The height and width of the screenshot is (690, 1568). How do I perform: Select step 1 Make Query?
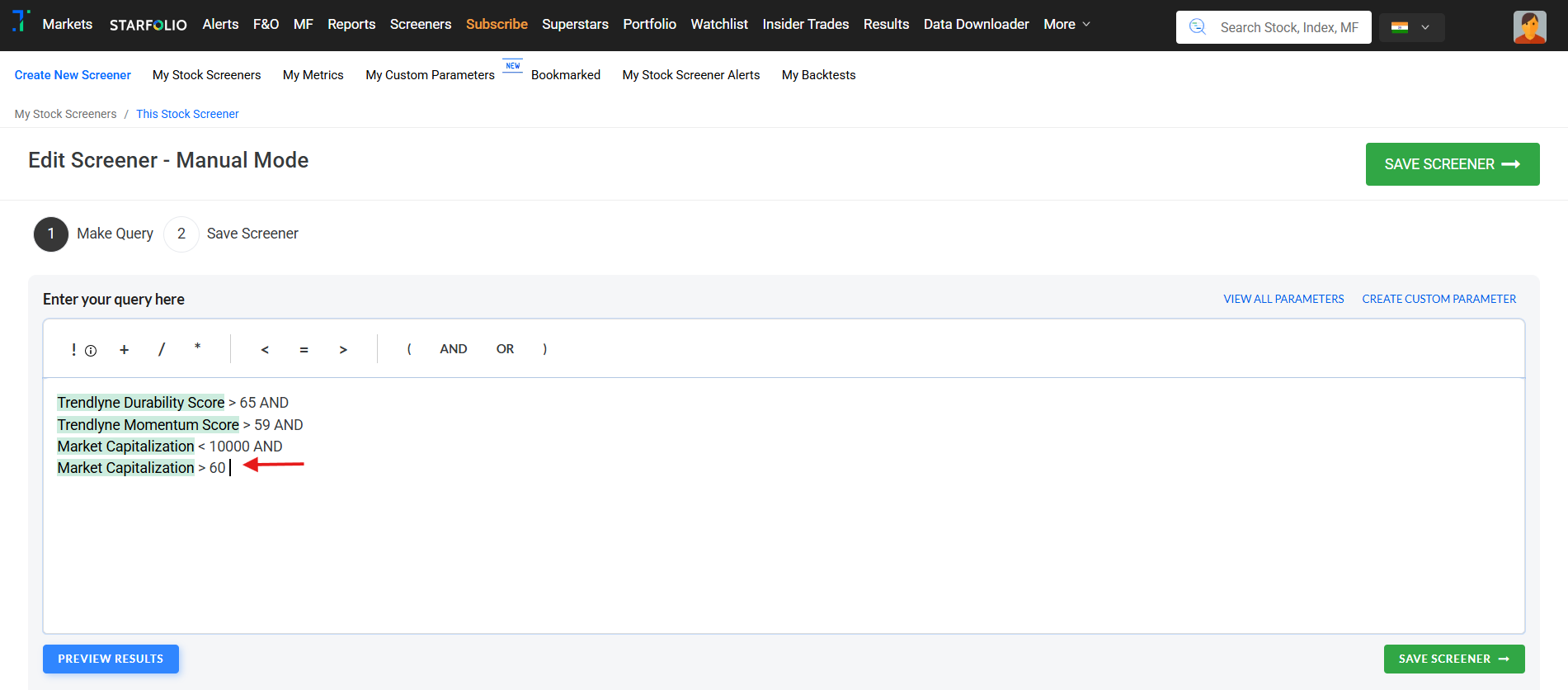[x=93, y=234]
